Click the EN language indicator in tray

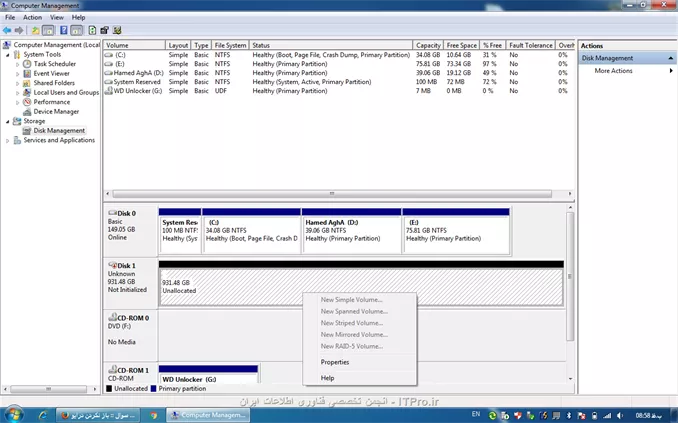[476, 414]
